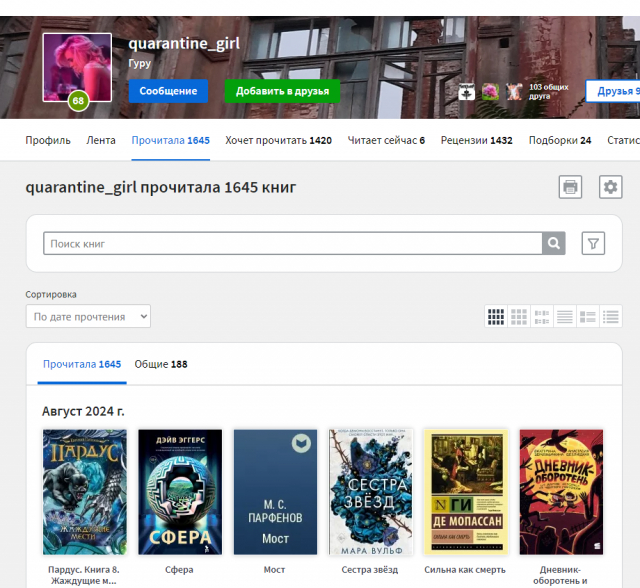Click the search magnifier button

point(554,244)
